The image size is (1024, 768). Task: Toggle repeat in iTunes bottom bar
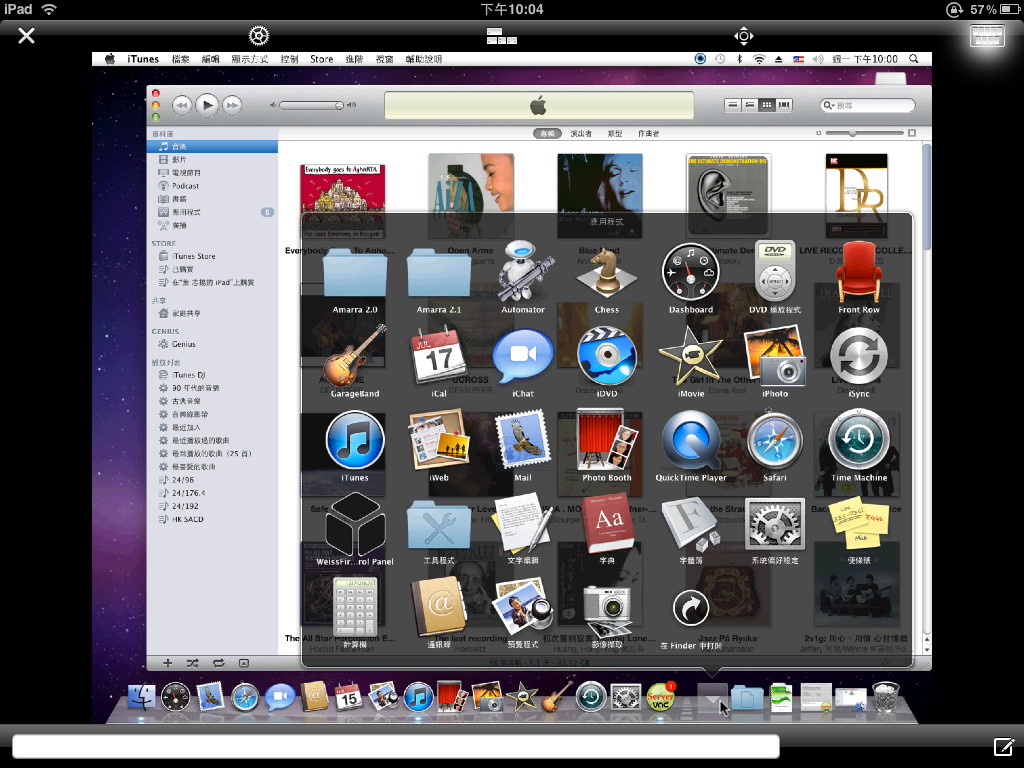219,663
